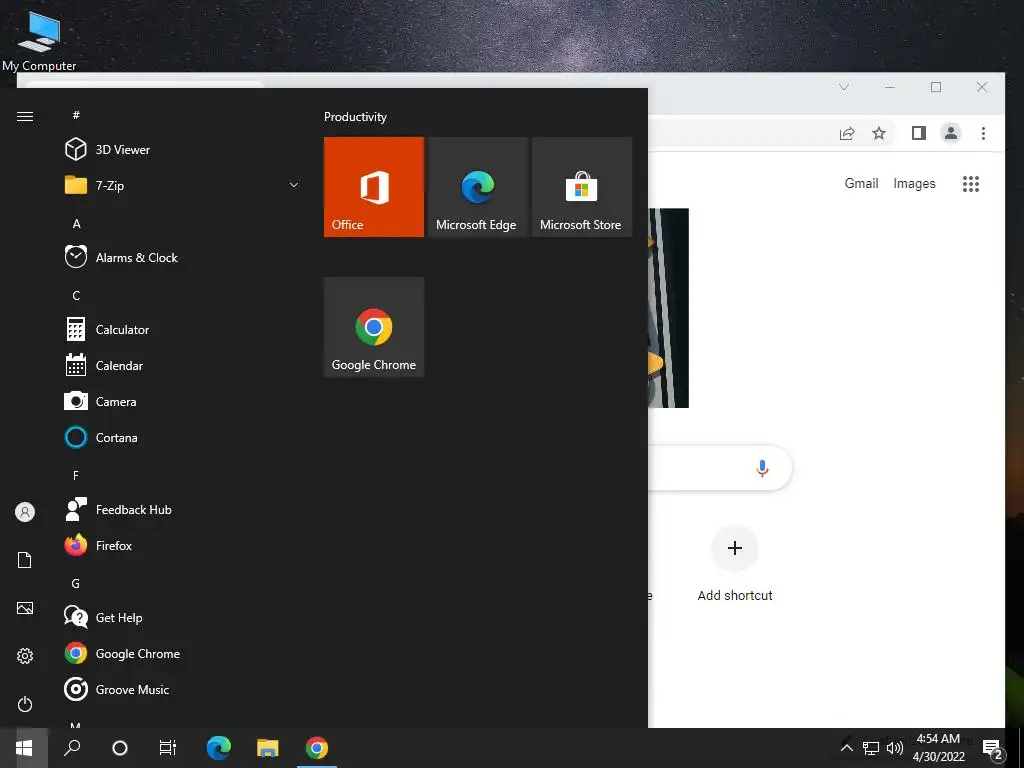
Task: Launch Calculator from app list
Action: click(182, 329)
